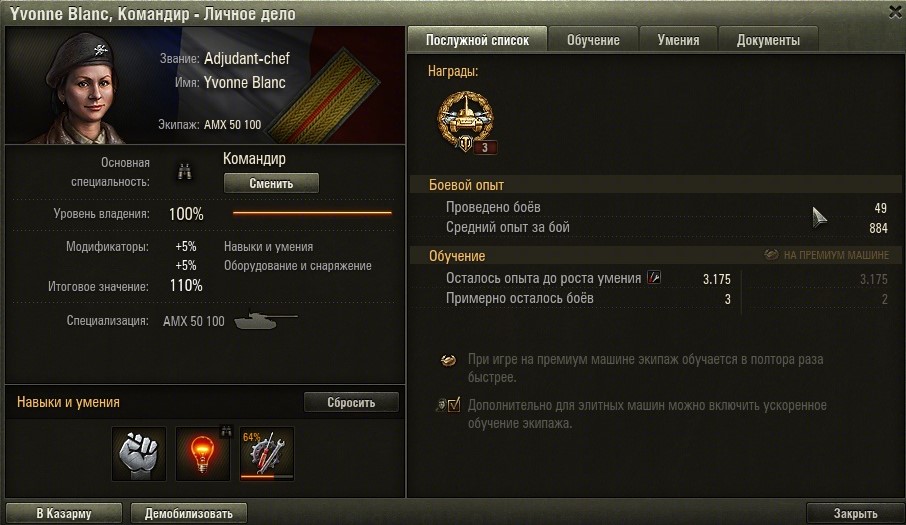The image size is (906, 525).
Task: Send crew member В Казарму
Action: click(64, 513)
